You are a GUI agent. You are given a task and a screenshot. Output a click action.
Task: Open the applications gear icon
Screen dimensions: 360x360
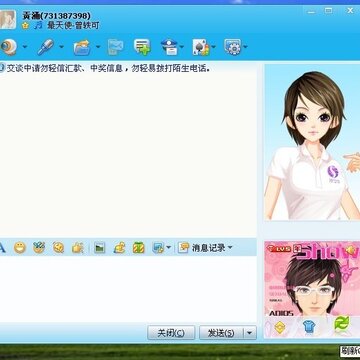pos(233,47)
